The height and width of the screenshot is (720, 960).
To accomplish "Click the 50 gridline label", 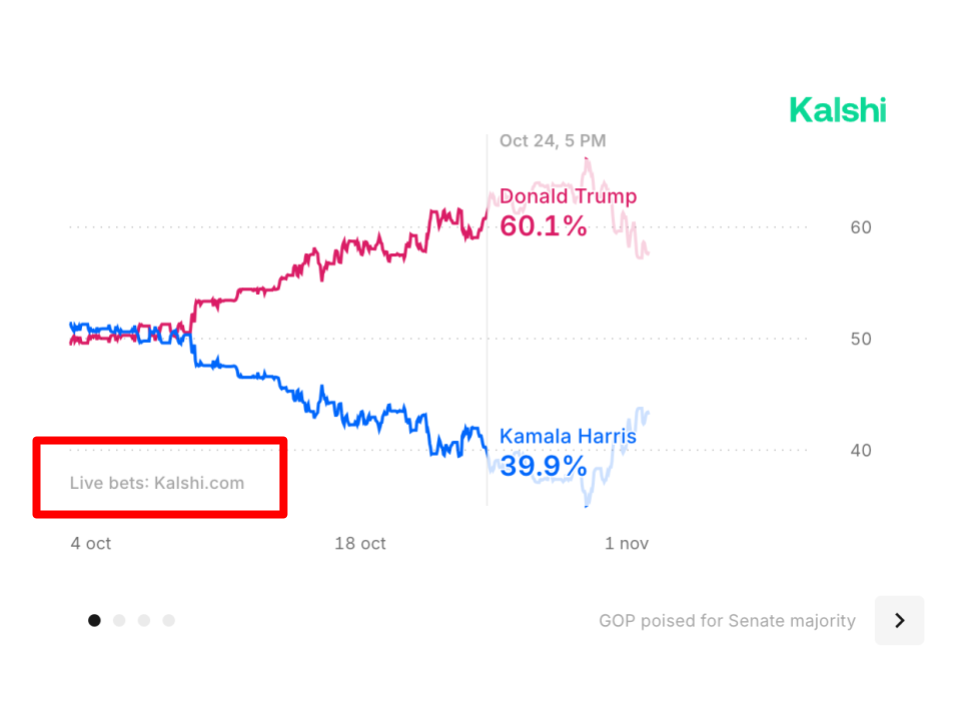I will [860, 339].
